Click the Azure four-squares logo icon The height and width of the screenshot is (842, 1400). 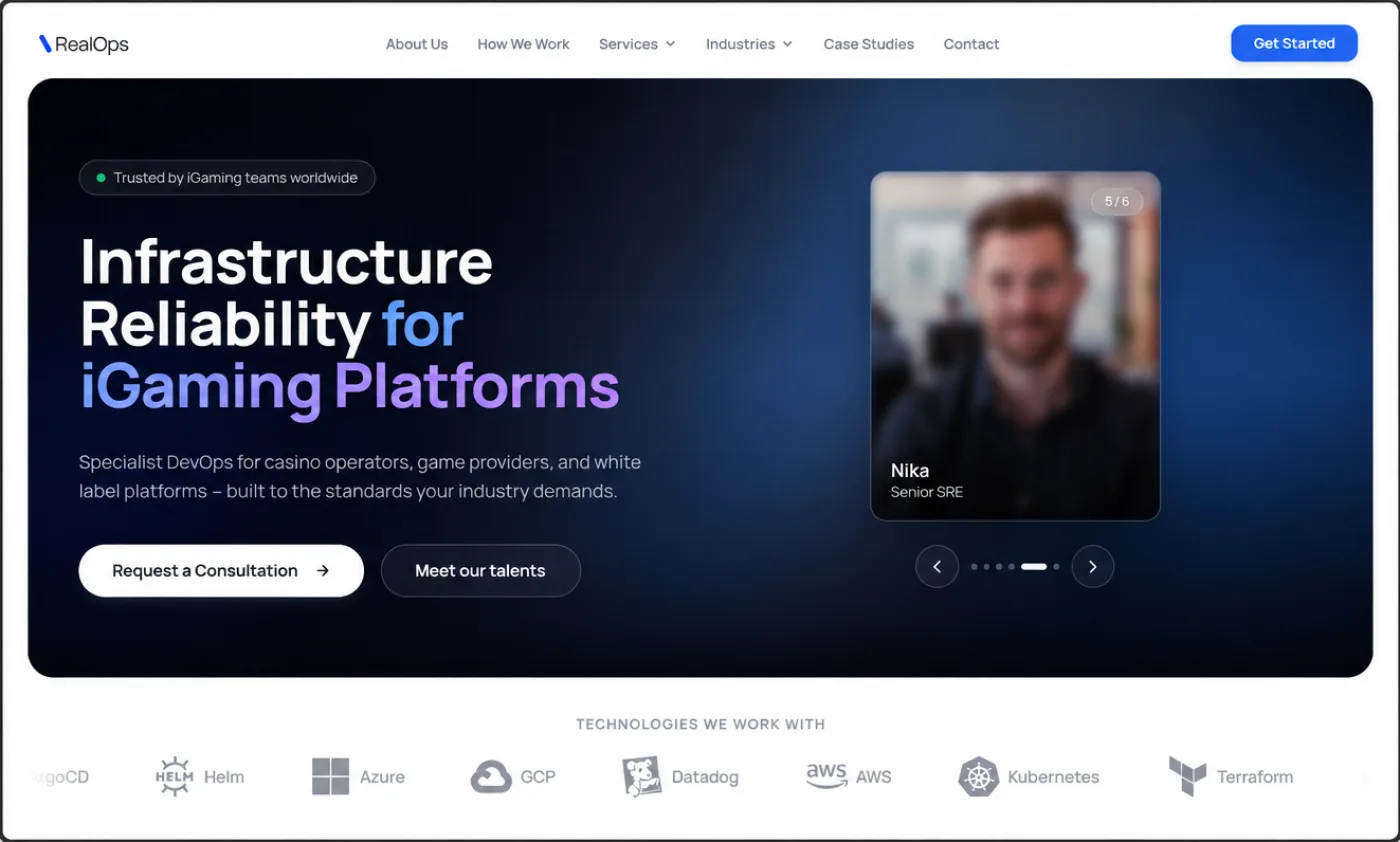coord(330,777)
